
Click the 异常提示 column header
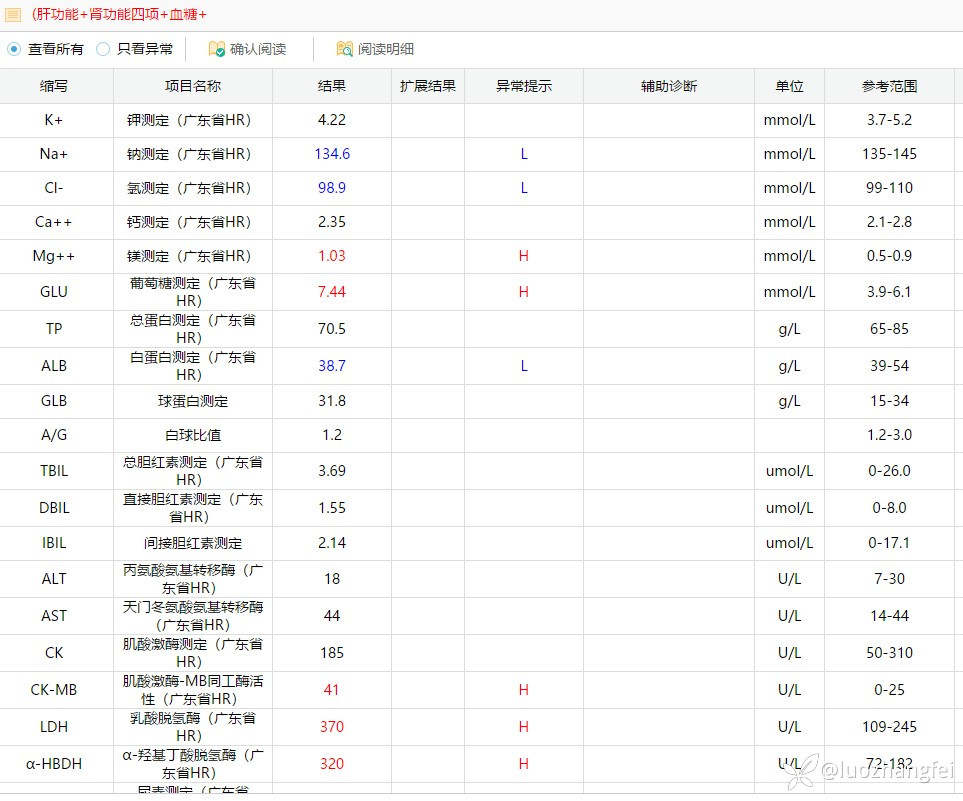coord(523,86)
